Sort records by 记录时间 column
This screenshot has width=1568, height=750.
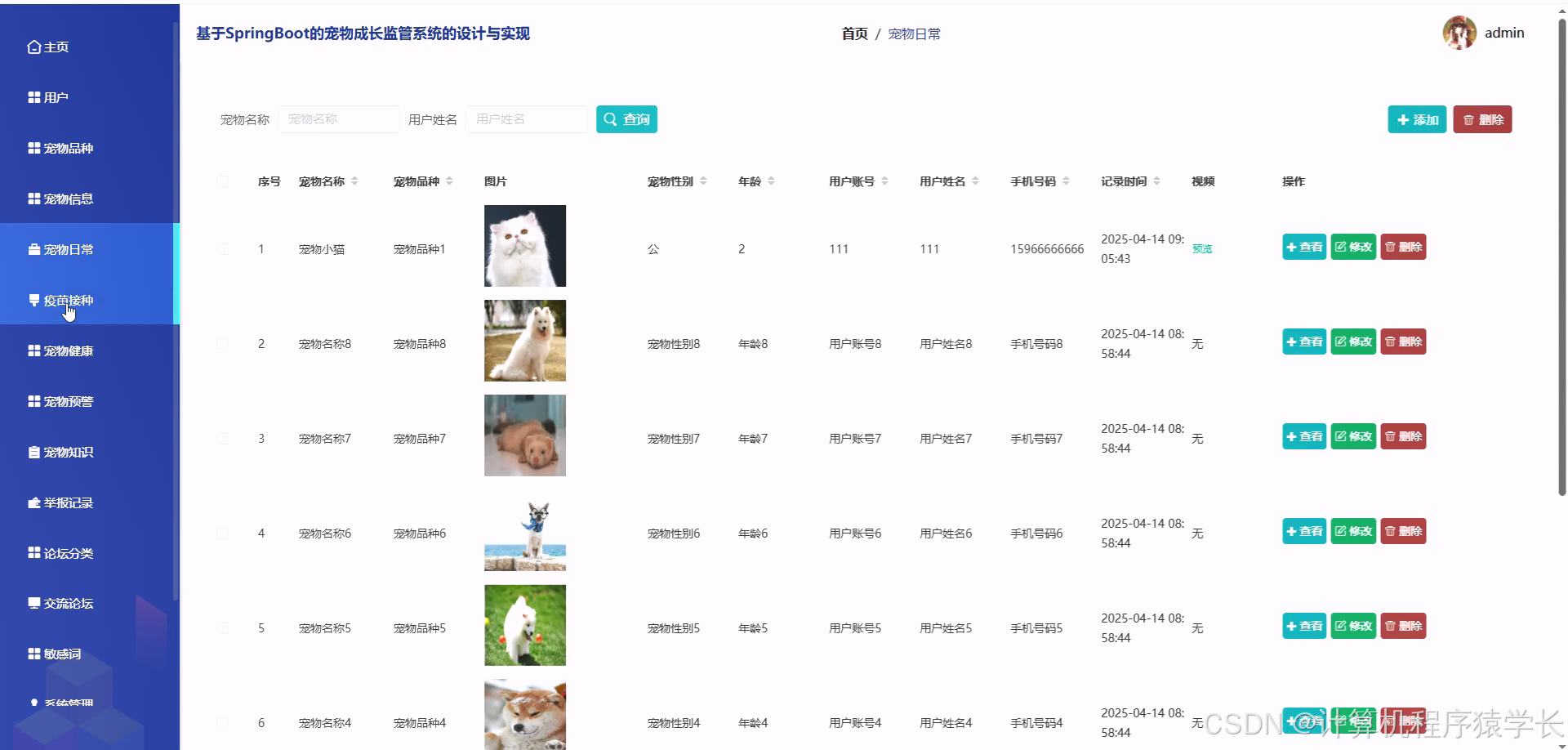coord(1157,181)
